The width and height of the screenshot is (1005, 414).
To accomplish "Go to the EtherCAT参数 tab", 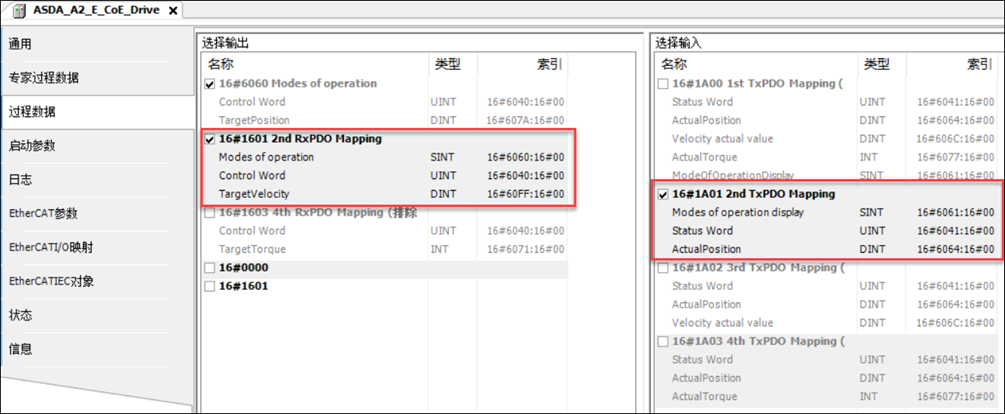I will pyautogui.click(x=43, y=213).
